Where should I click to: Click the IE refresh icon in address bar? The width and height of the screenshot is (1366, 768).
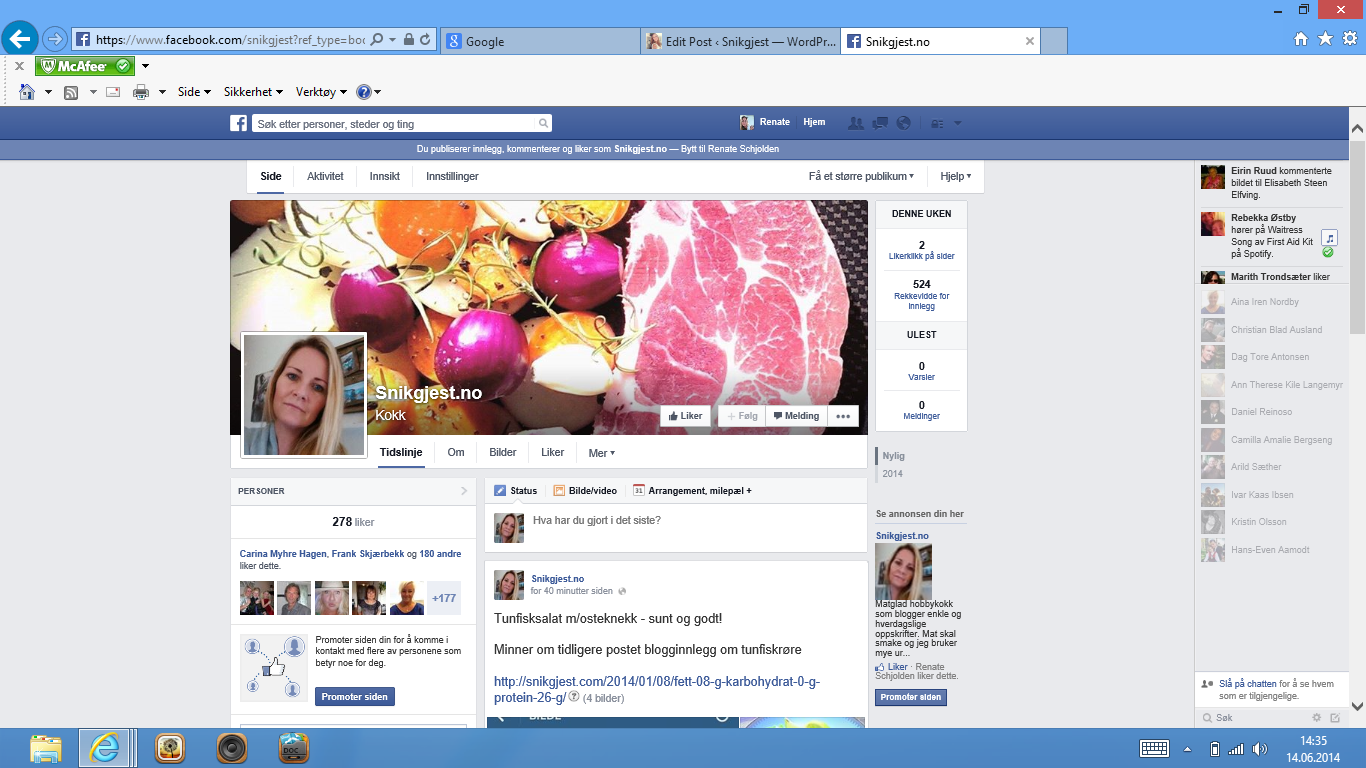tap(425, 40)
